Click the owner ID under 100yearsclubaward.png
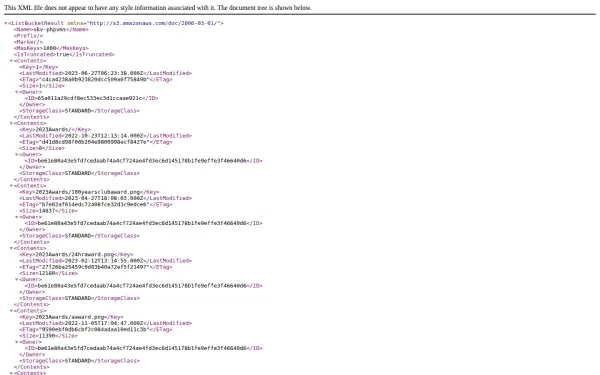The width and height of the screenshot is (600, 375). point(142,223)
